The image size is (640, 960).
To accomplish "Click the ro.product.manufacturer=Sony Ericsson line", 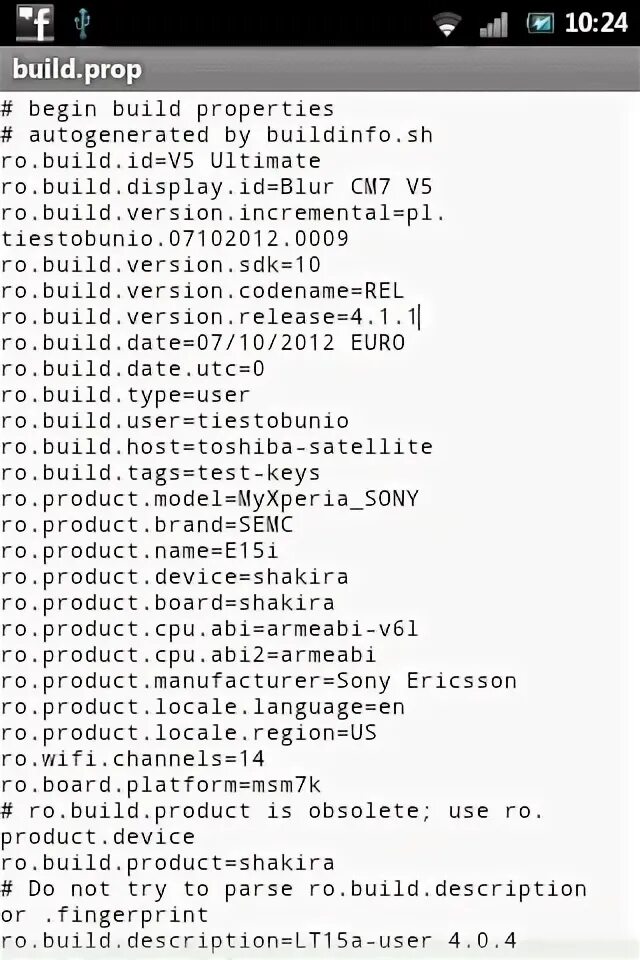I will [259, 681].
